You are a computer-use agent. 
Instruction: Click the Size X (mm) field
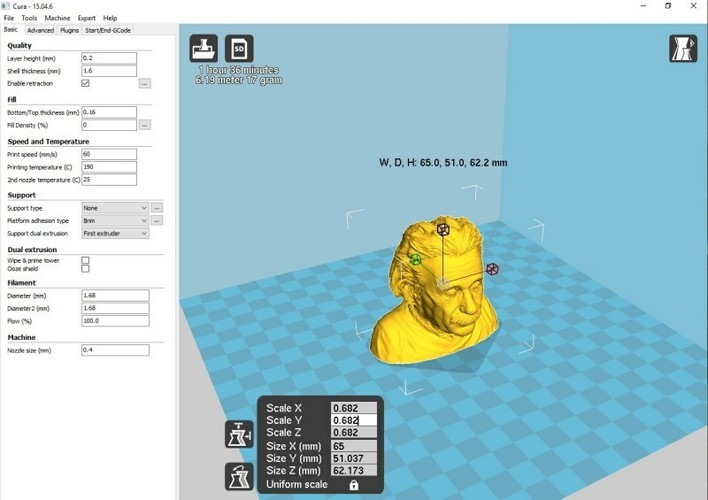click(354, 446)
